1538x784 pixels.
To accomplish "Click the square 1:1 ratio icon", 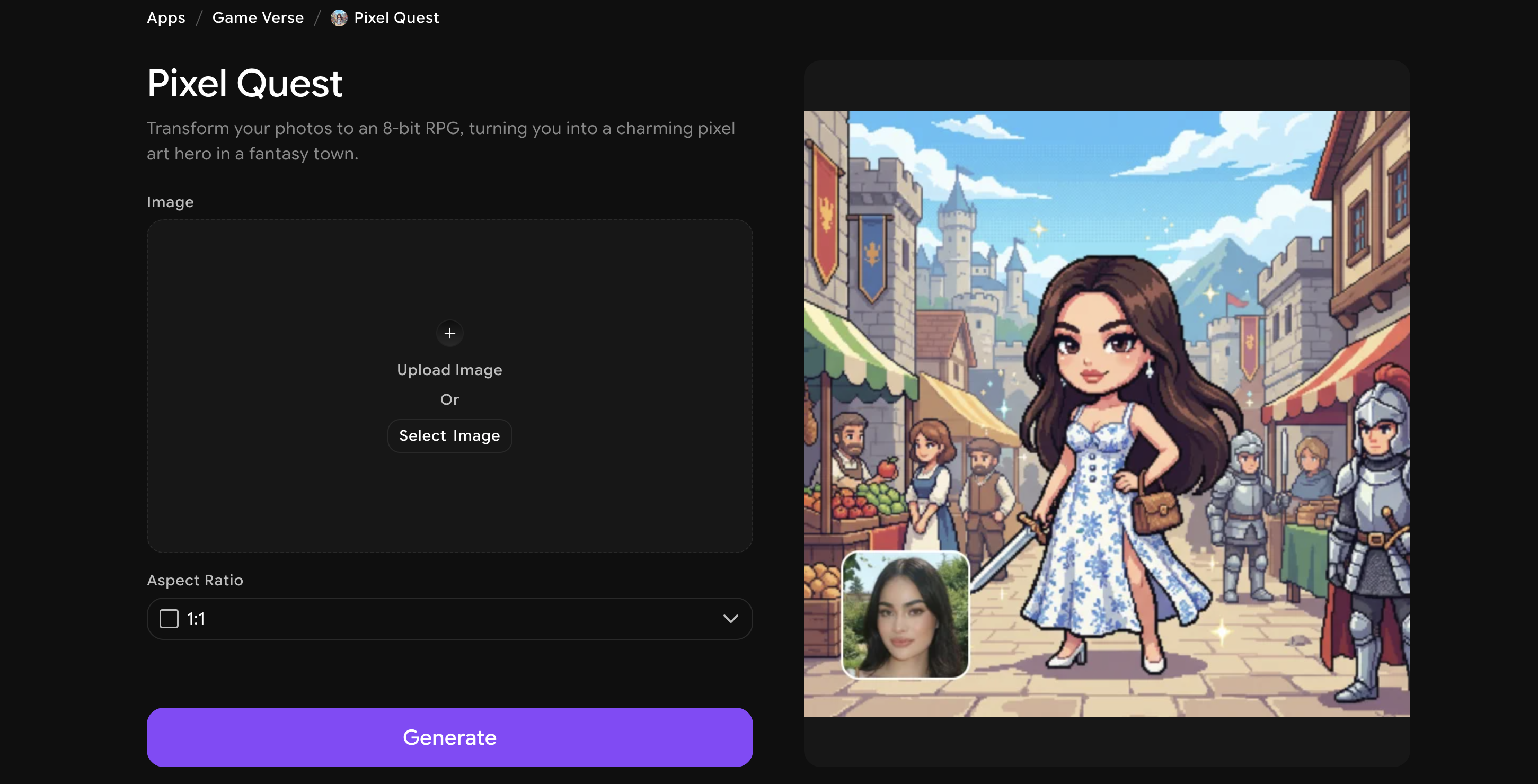I will pyautogui.click(x=169, y=619).
